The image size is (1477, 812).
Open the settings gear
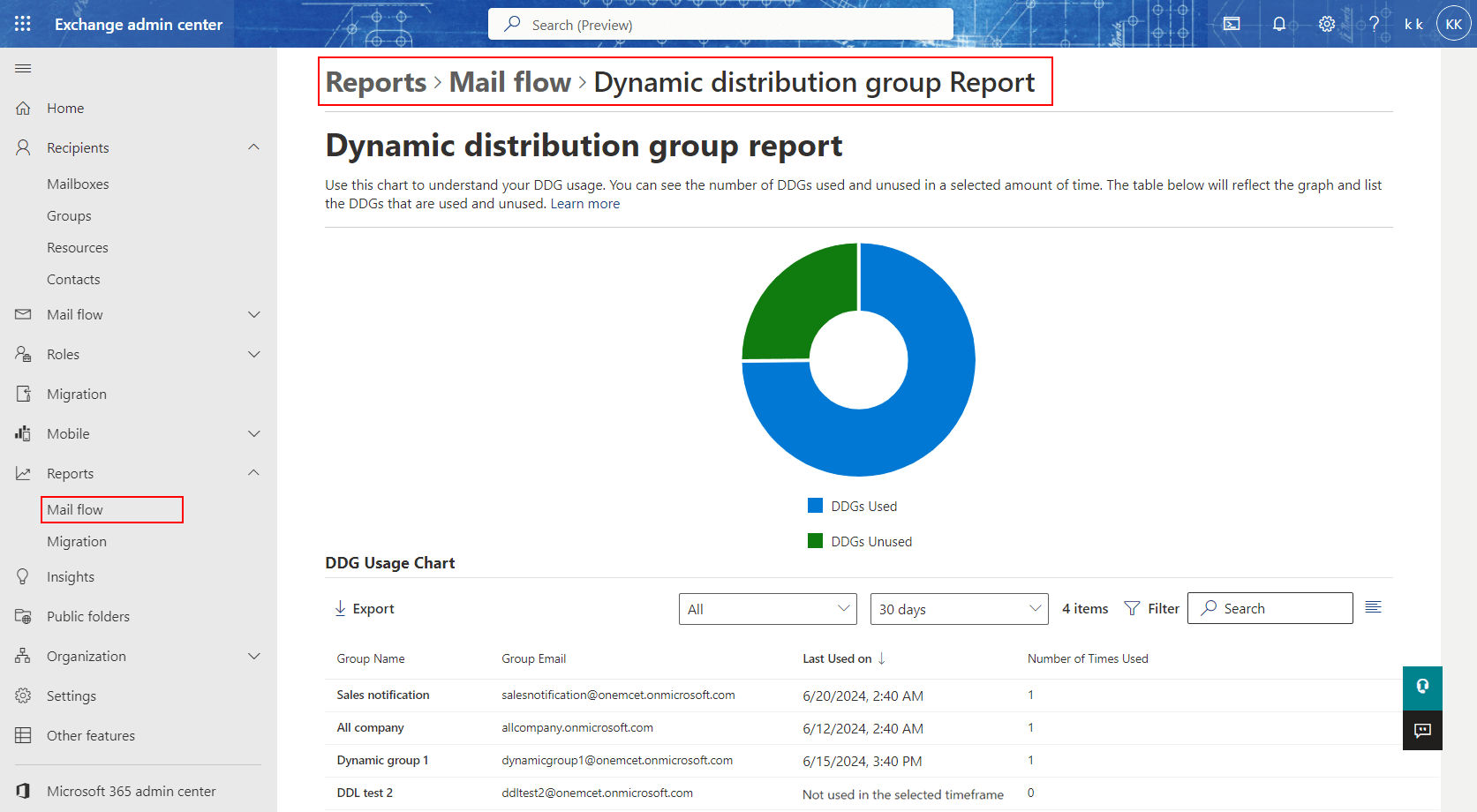[1326, 24]
